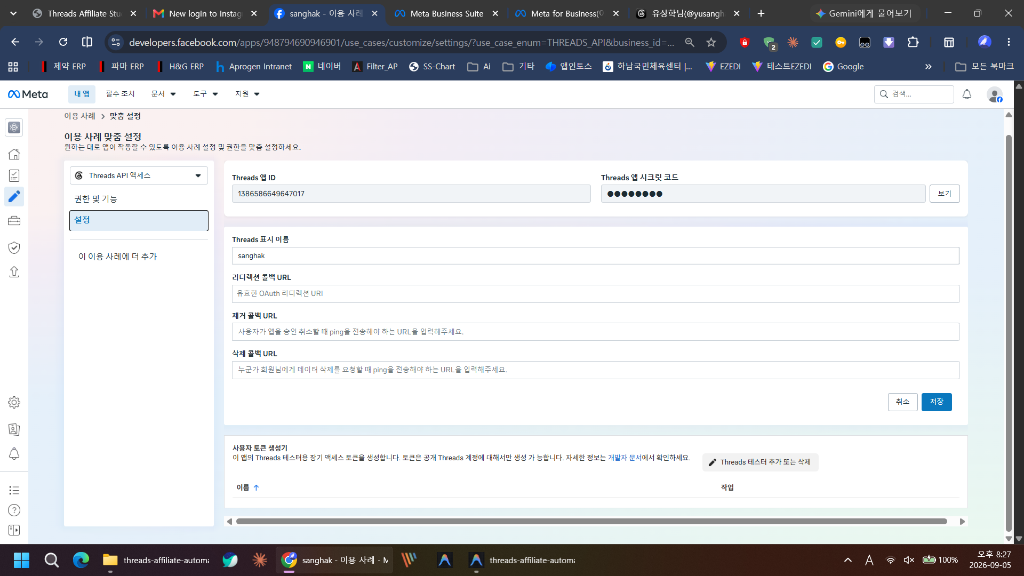Click the vertical page scrollbar
This screenshot has height=576, width=1024.
click(1009, 333)
